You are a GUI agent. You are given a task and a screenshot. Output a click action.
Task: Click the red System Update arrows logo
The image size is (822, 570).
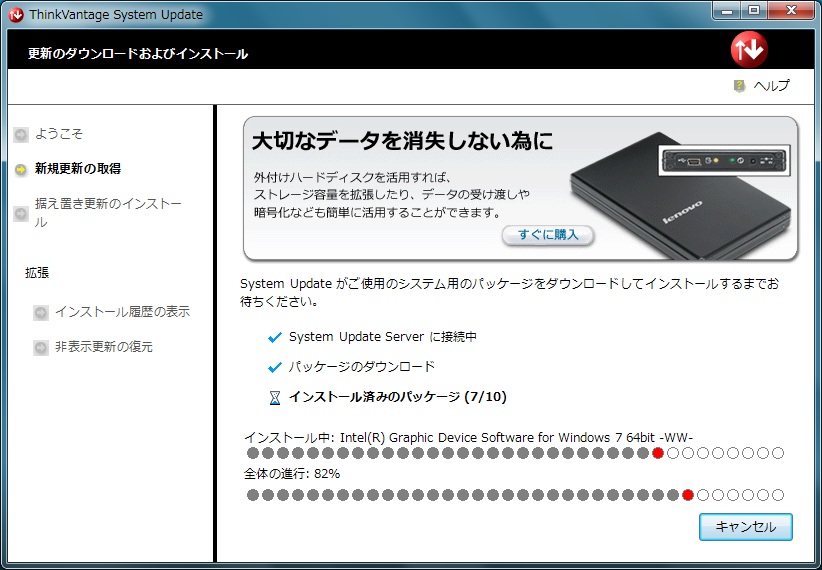[x=749, y=49]
